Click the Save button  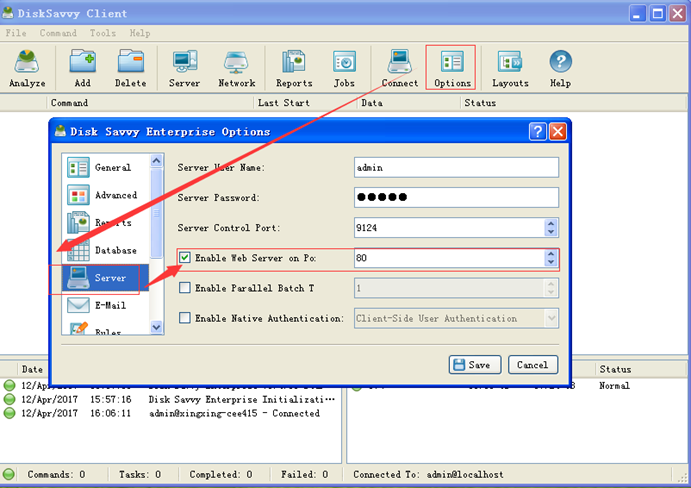[475, 365]
